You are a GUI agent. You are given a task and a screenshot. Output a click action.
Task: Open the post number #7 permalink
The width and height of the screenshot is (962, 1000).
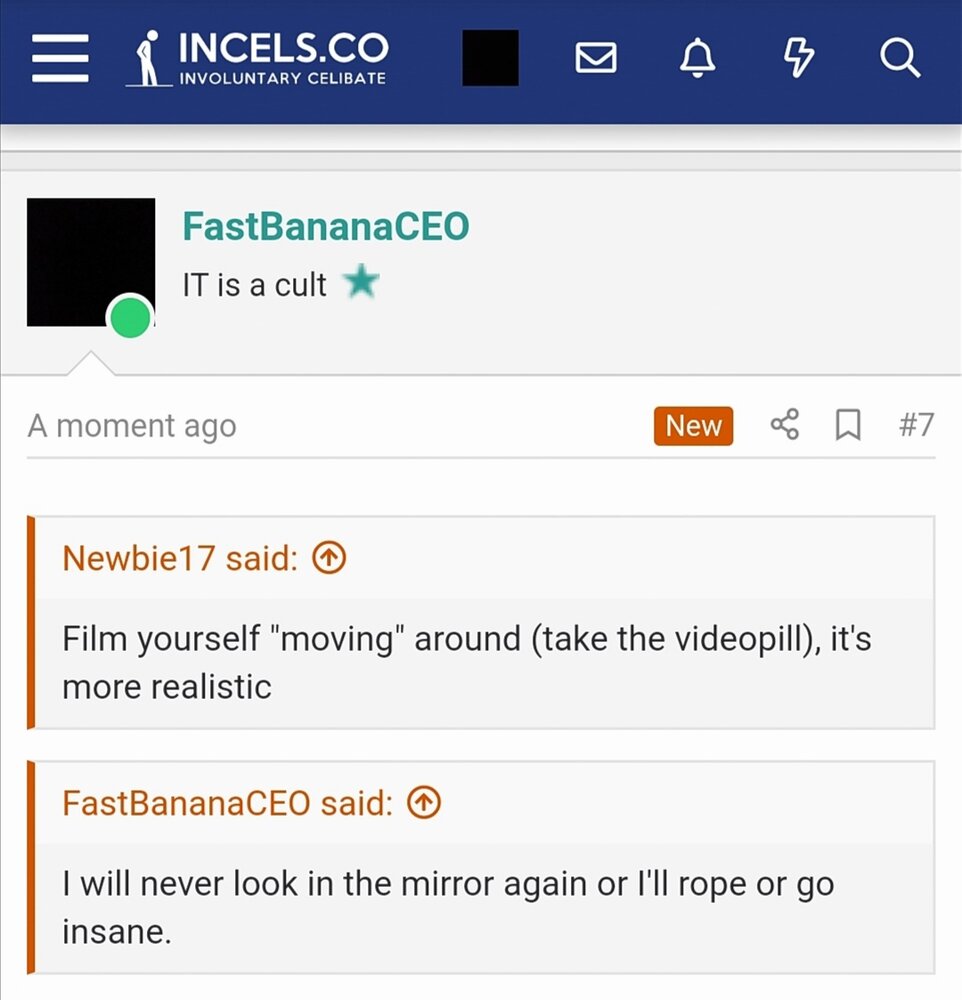(915, 426)
